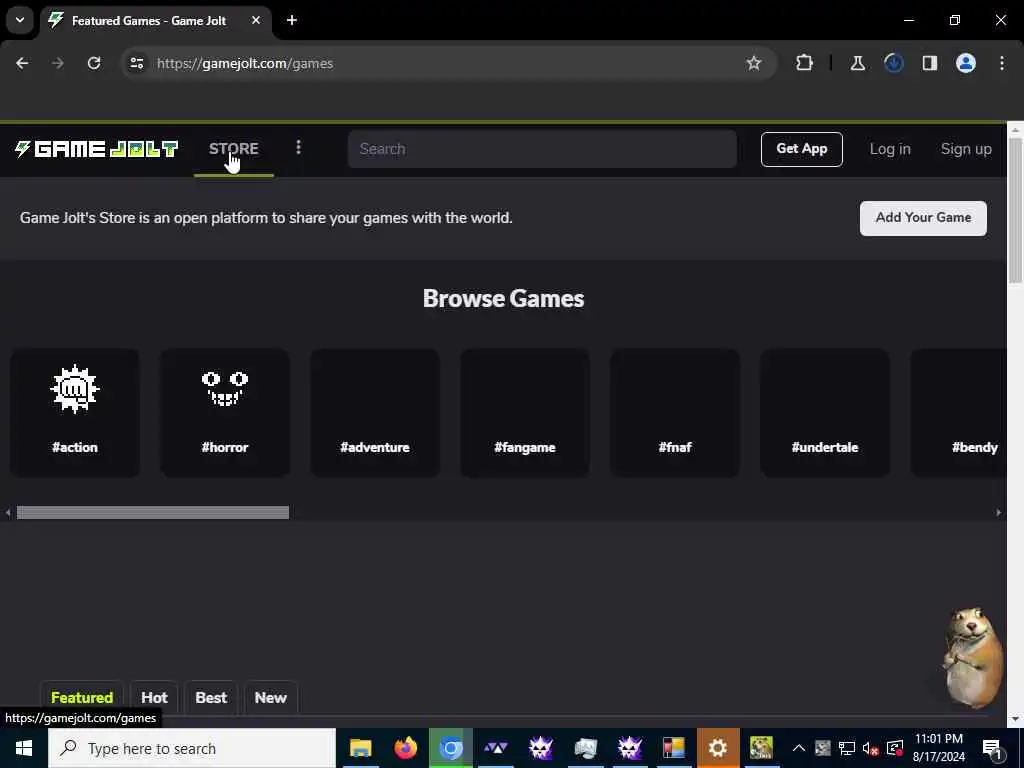Open the notification center icon
This screenshot has height=768, width=1024.
click(x=992, y=748)
